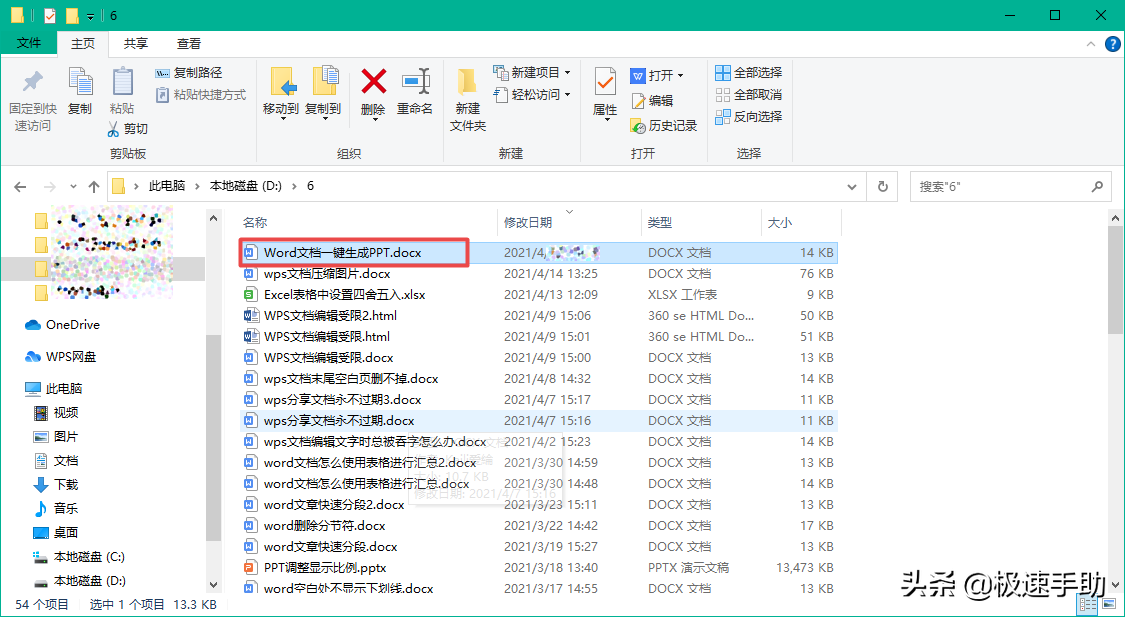Click 本地磁盘 (D:) in the address bar
Image resolution: width=1125 pixels, height=617 pixels.
click(x=245, y=186)
